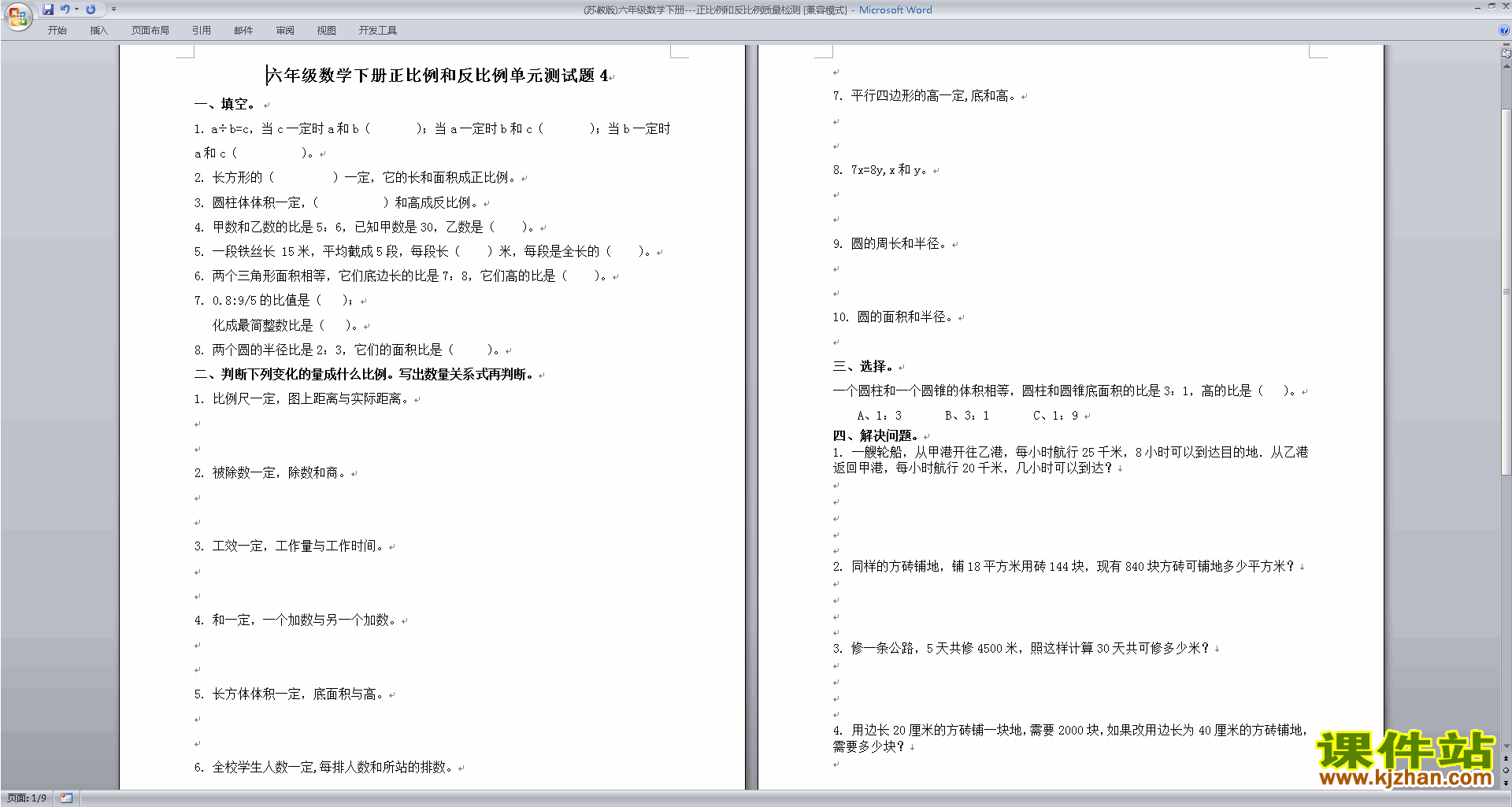Click the line 长方体体积一定，底面积与高
This screenshot has width=1512, height=807.
point(289,694)
